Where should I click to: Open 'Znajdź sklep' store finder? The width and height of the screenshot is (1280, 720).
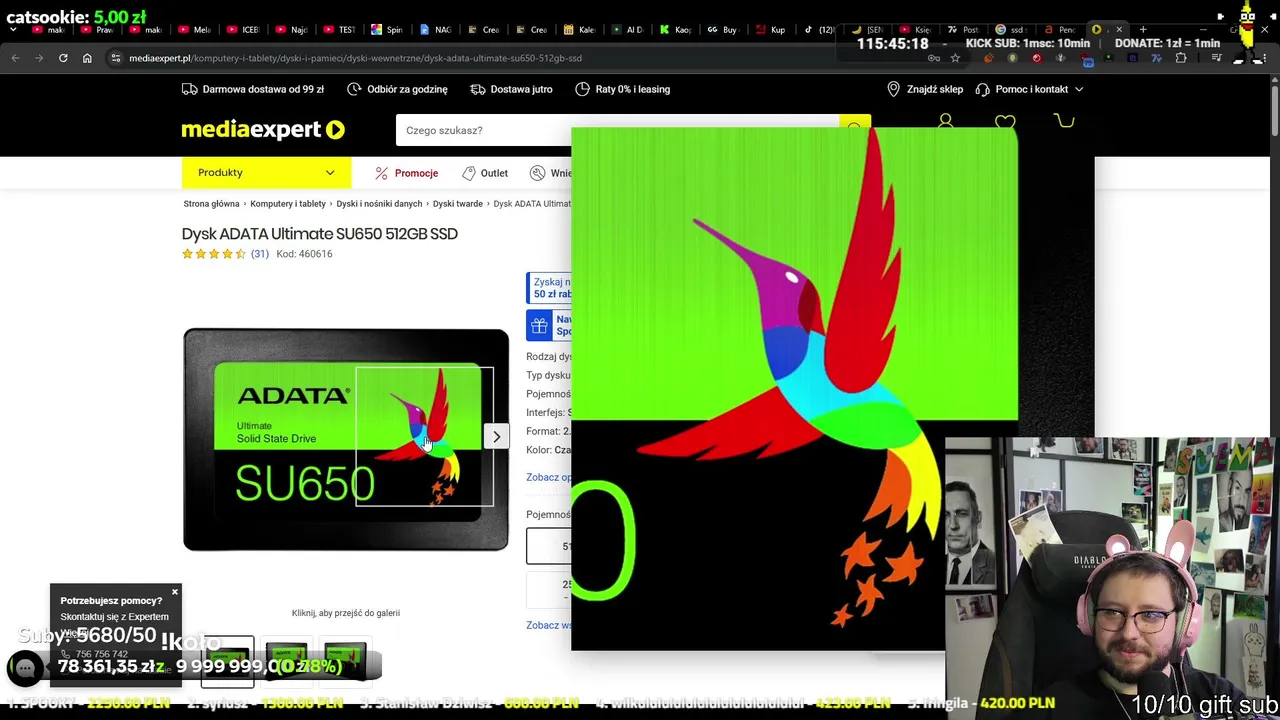pos(925,89)
